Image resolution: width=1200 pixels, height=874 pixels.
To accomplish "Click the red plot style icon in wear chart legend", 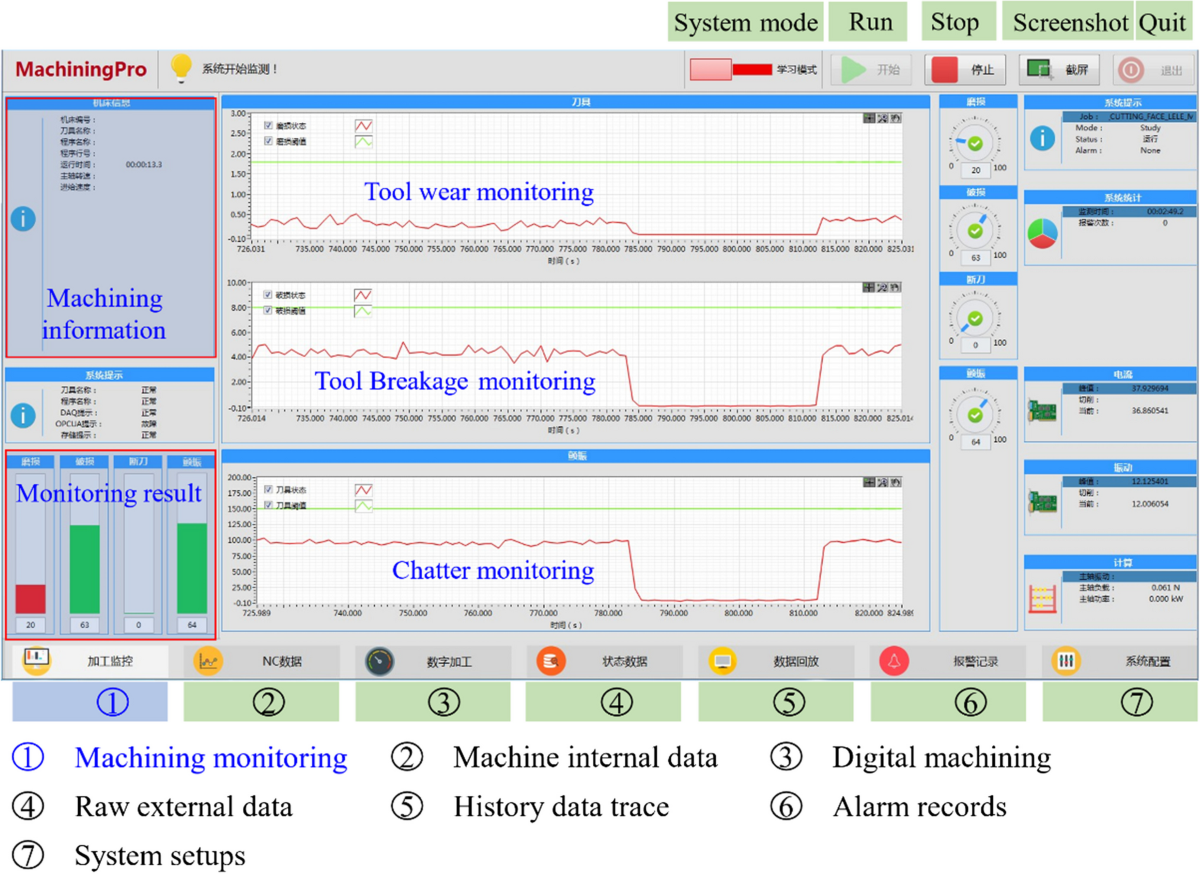I will pyautogui.click(x=363, y=126).
